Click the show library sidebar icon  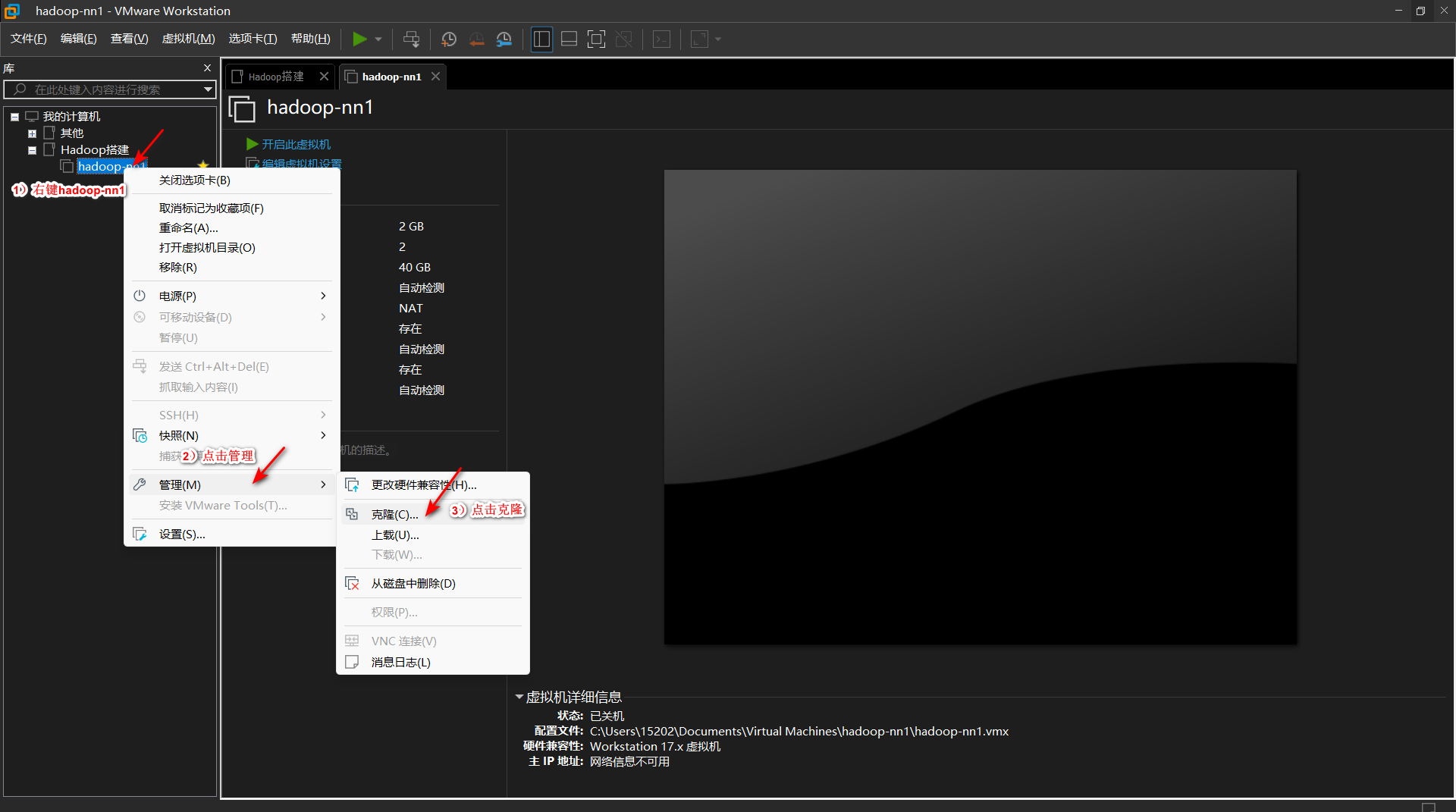click(x=541, y=39)
